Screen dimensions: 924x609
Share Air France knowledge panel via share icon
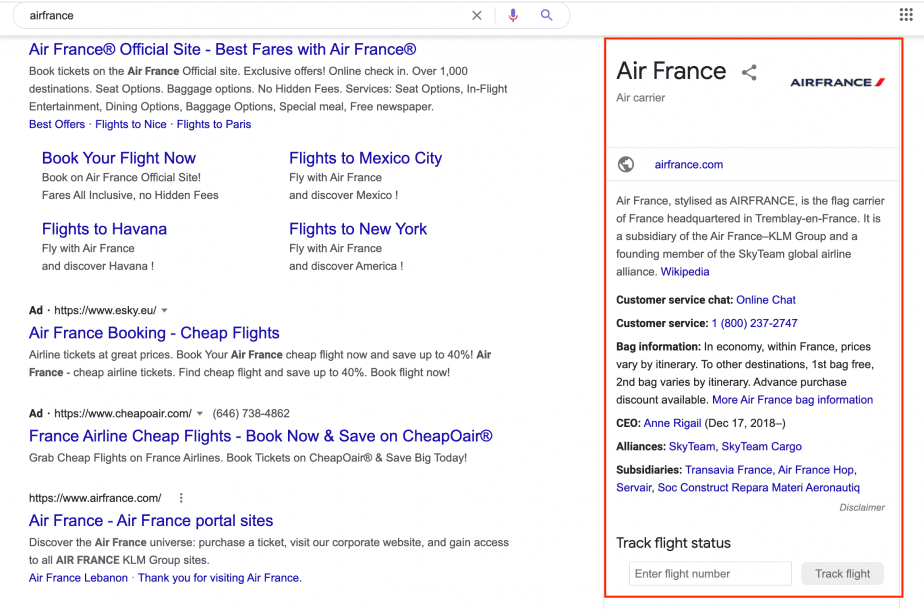click(749, 73)
